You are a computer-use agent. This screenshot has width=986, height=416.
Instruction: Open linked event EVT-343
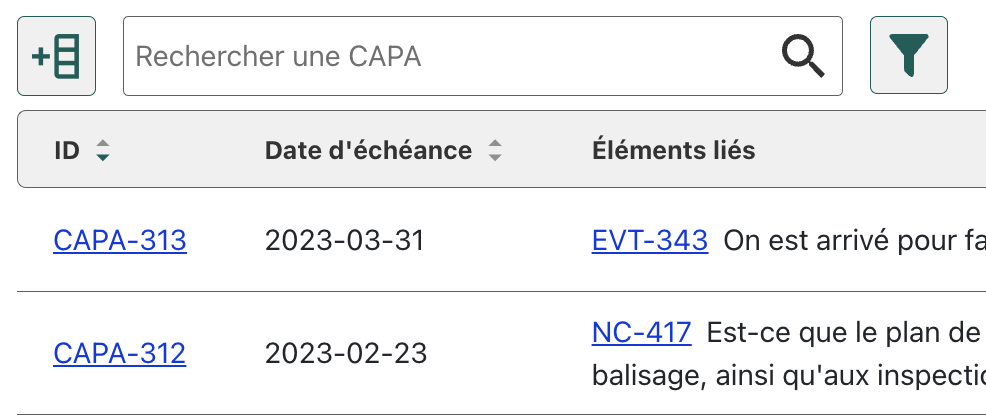[650, 240]
